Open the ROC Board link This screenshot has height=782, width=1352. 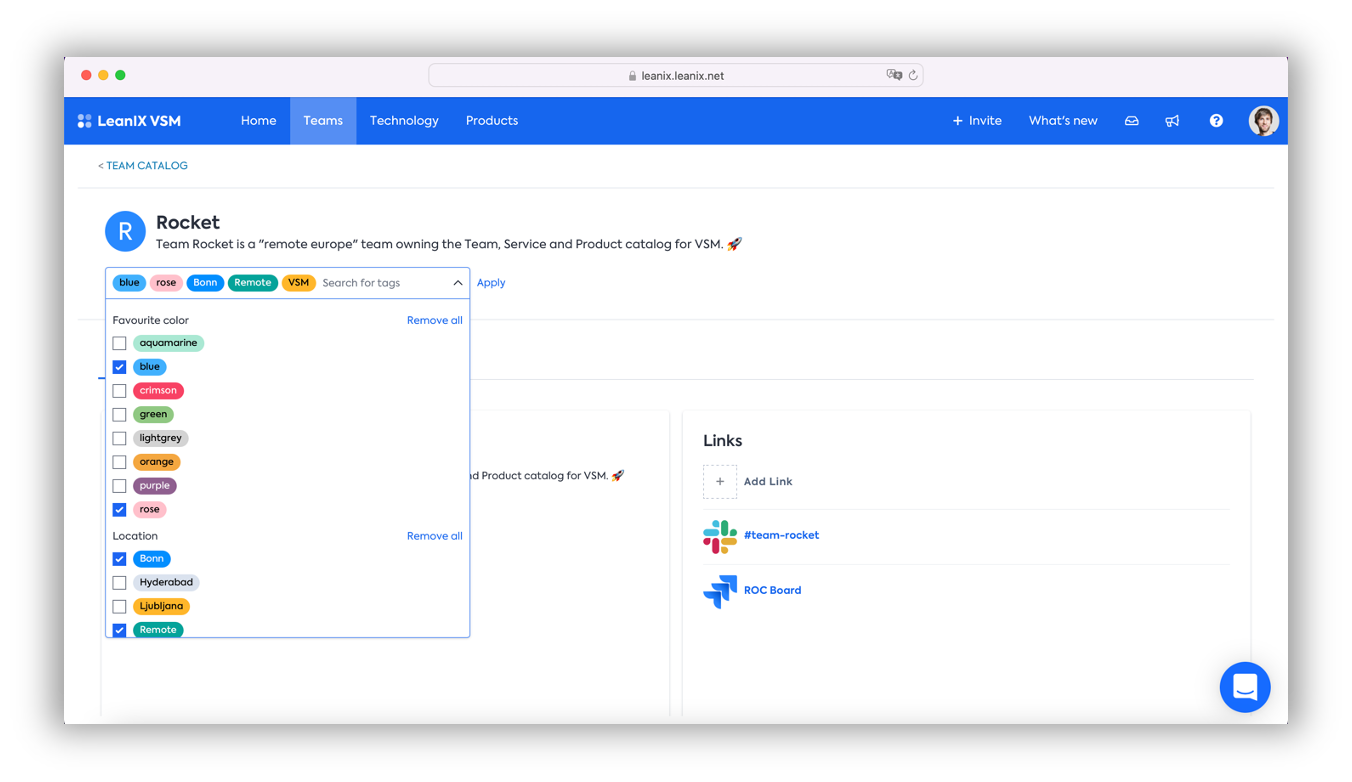(x=772, y=591)
